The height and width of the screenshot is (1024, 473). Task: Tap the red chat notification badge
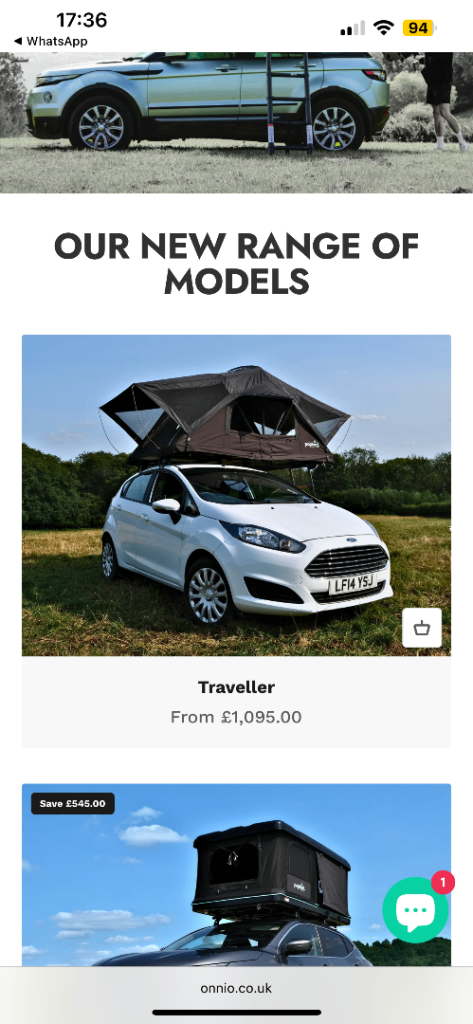click(443, 883)
